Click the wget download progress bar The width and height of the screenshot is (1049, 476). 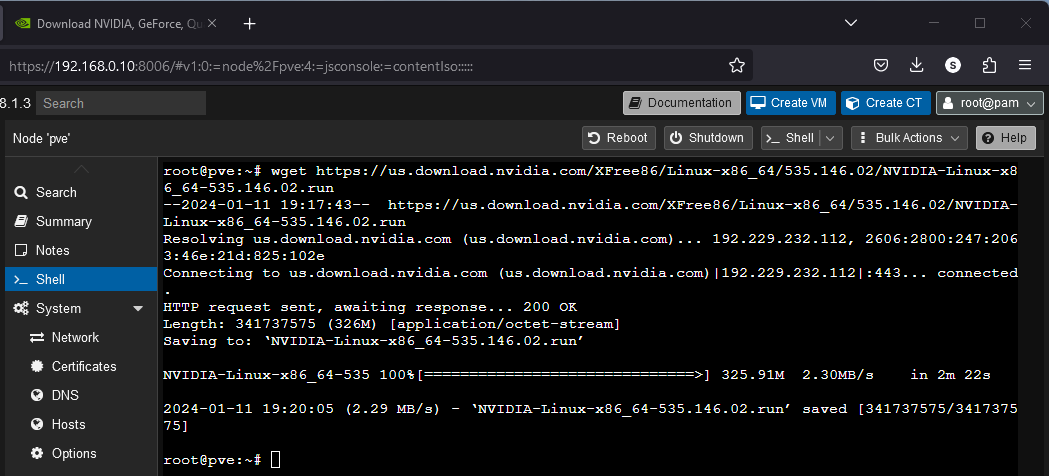[563, 375]
